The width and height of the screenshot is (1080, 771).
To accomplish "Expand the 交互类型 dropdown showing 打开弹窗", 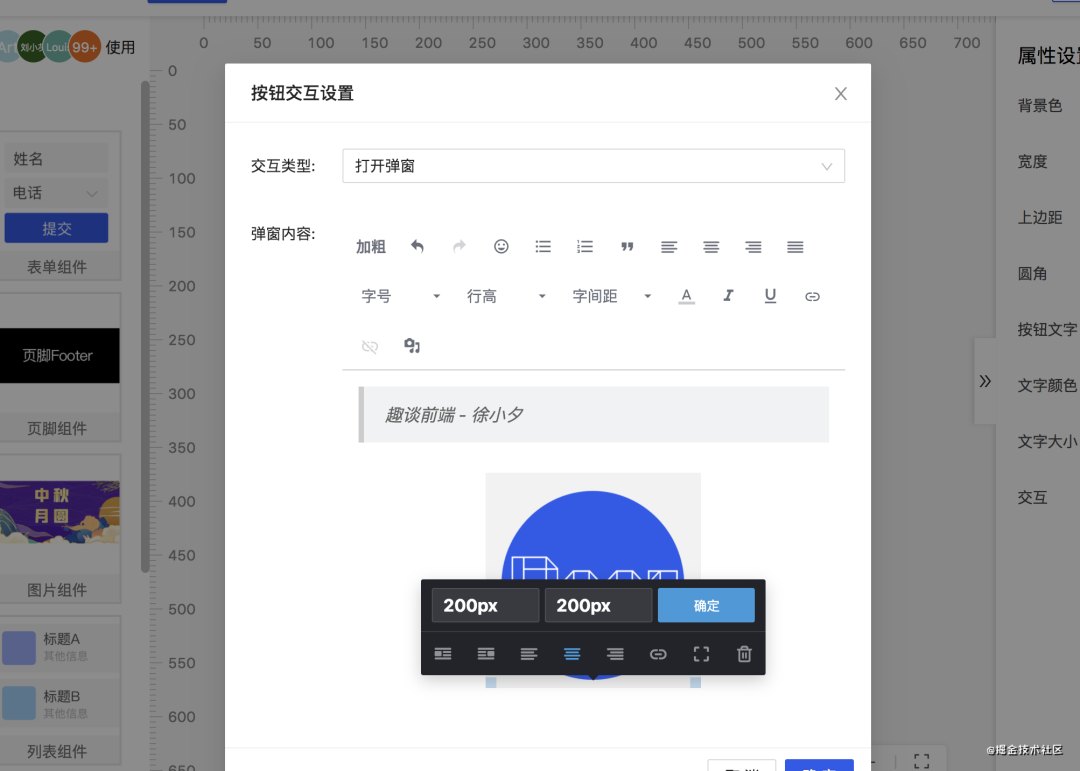I will coord(594,166).
